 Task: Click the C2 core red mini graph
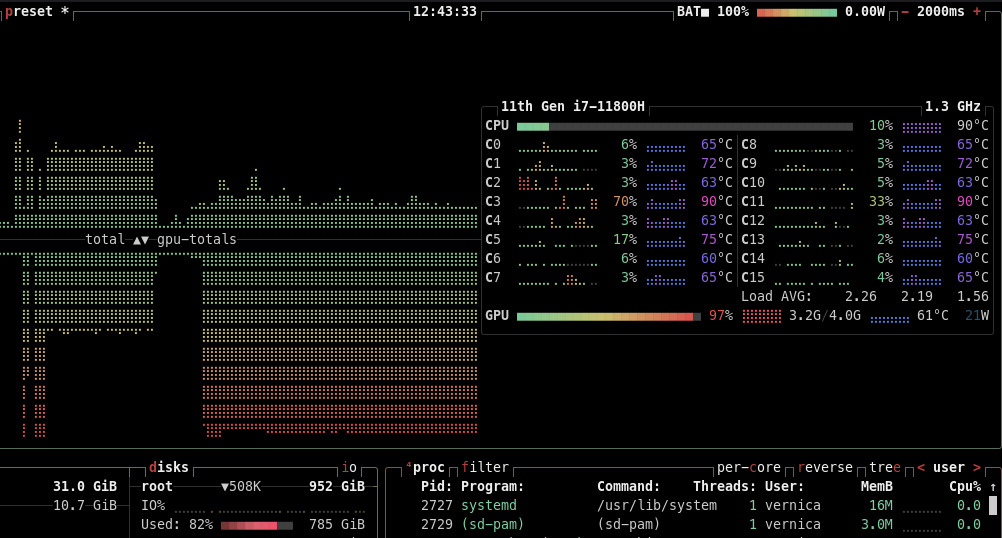point(557,184)
